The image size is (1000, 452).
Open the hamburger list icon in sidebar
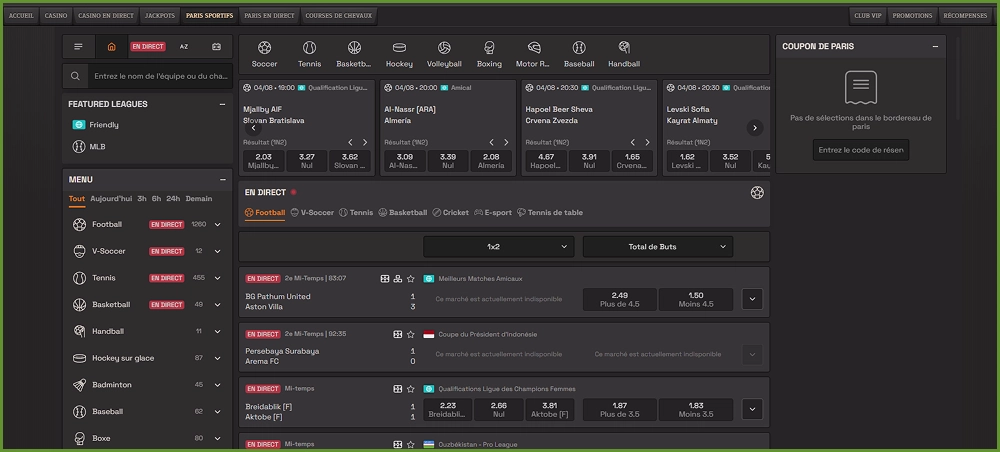coord(78,47)
